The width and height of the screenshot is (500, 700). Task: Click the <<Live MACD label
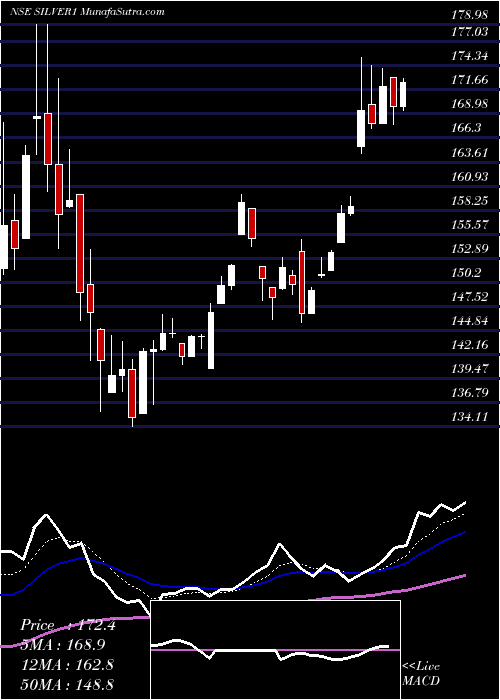coord(421,674)
